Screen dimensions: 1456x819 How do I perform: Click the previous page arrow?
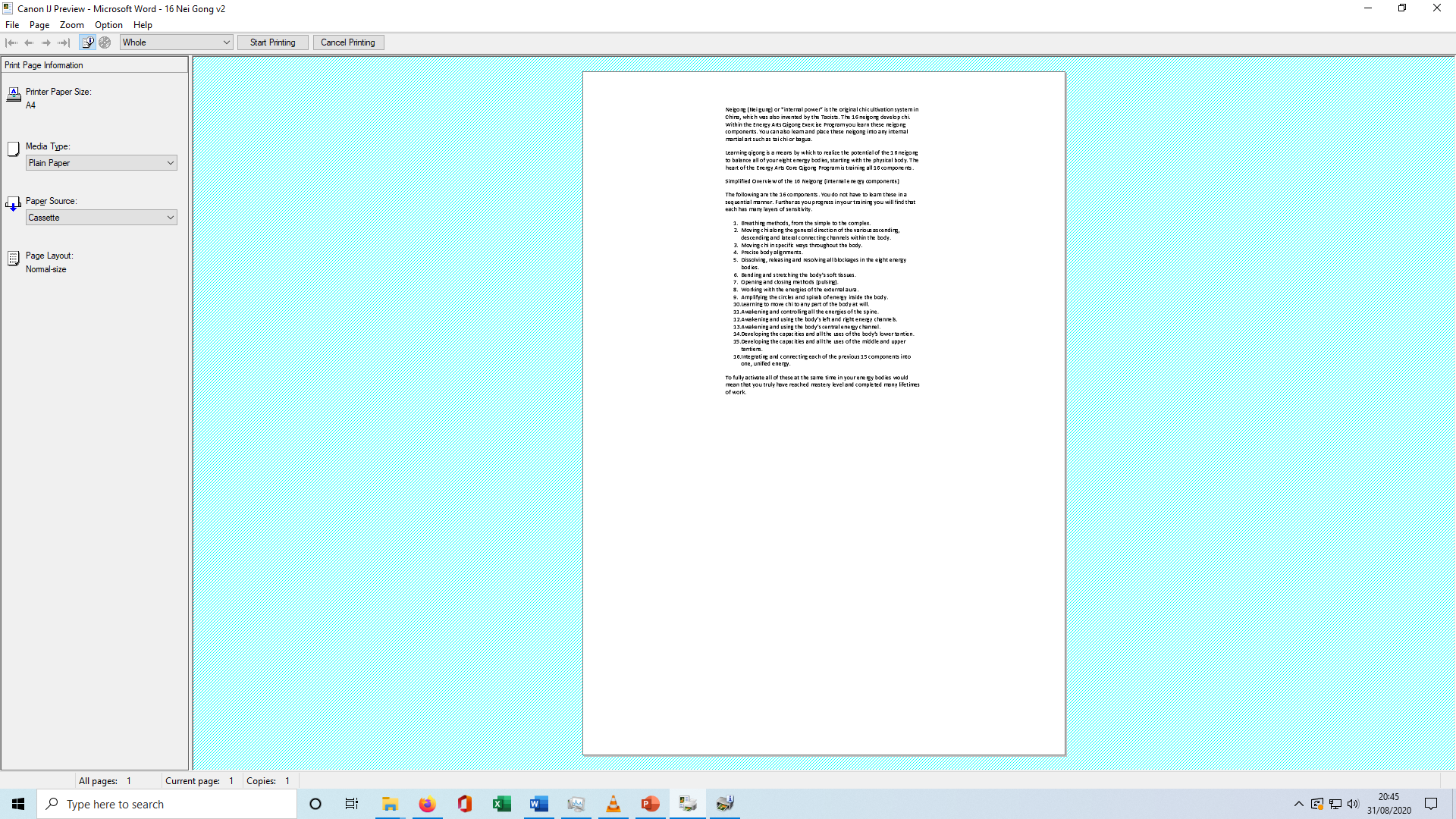pyautogui.click(x=29, y=42)
